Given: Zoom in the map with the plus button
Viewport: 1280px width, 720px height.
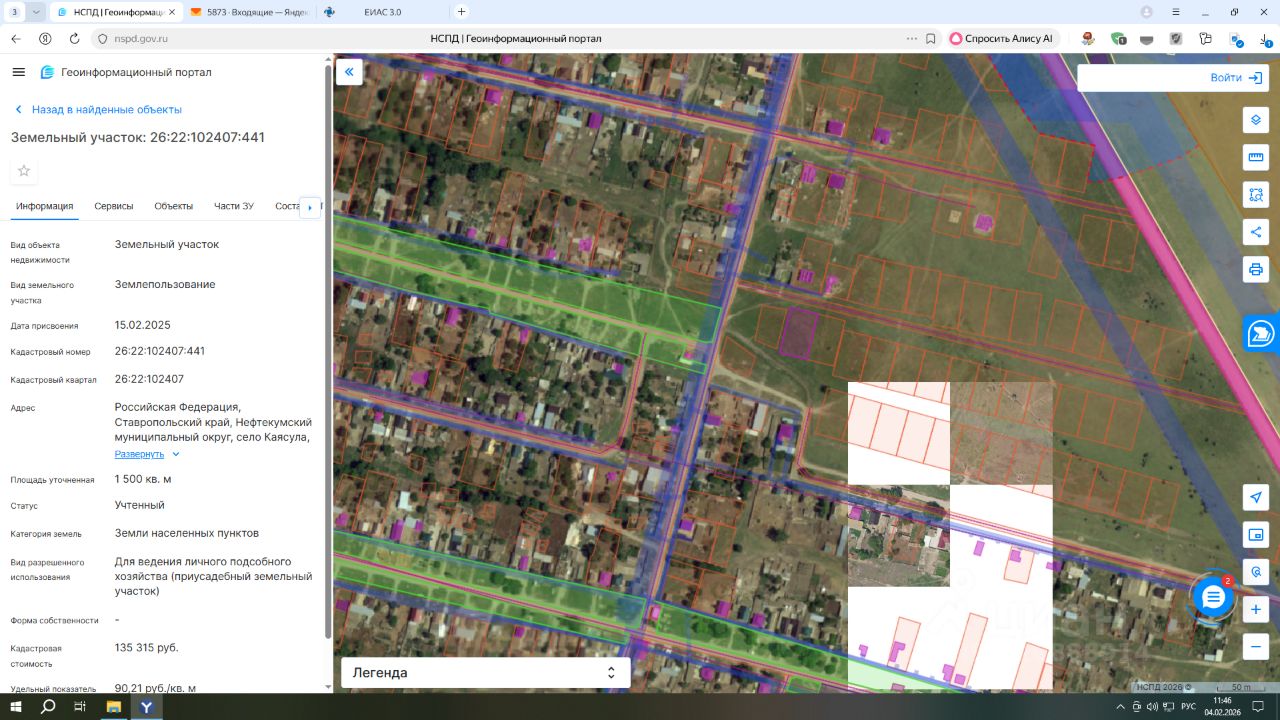Looking at the screenshot, I should pyautogui.click(x=1256, y=609).
